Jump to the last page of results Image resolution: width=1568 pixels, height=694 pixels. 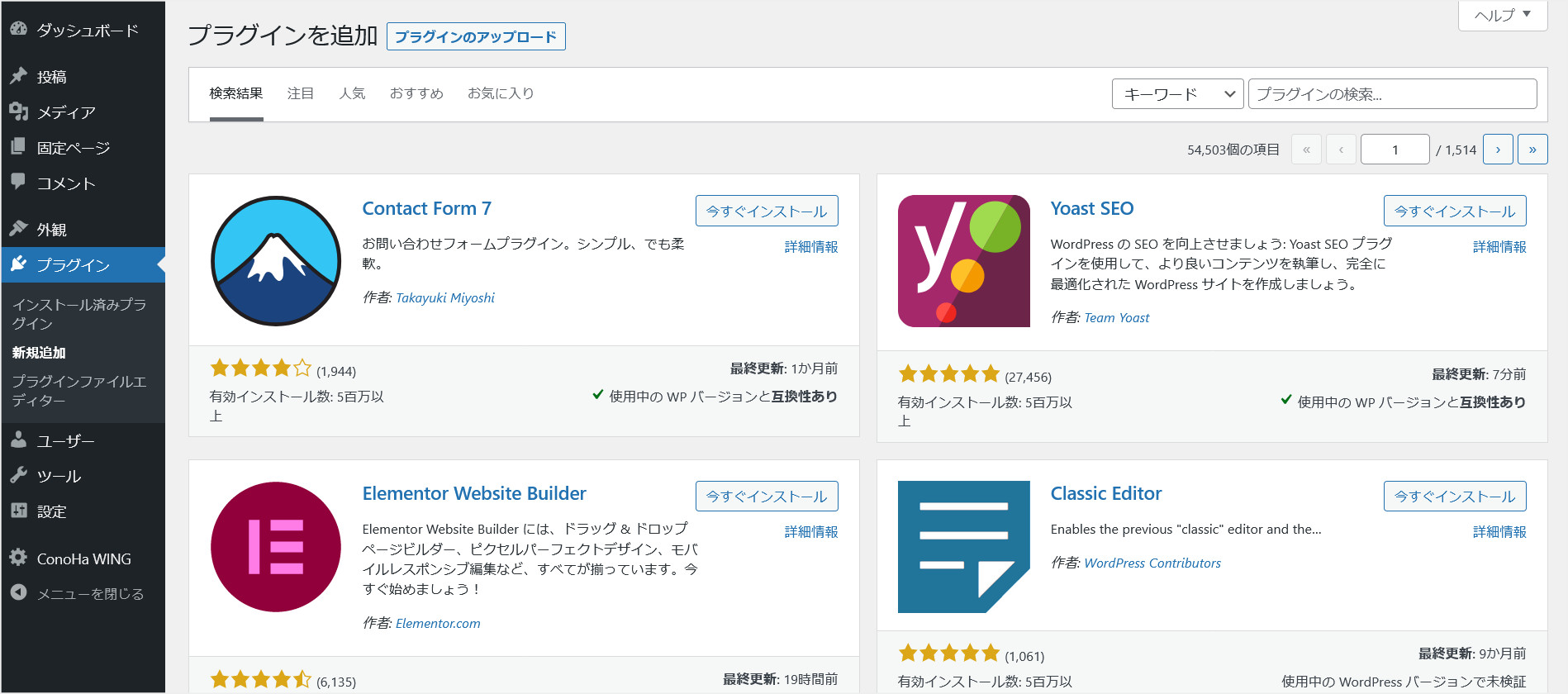(x=1532, y=150)
